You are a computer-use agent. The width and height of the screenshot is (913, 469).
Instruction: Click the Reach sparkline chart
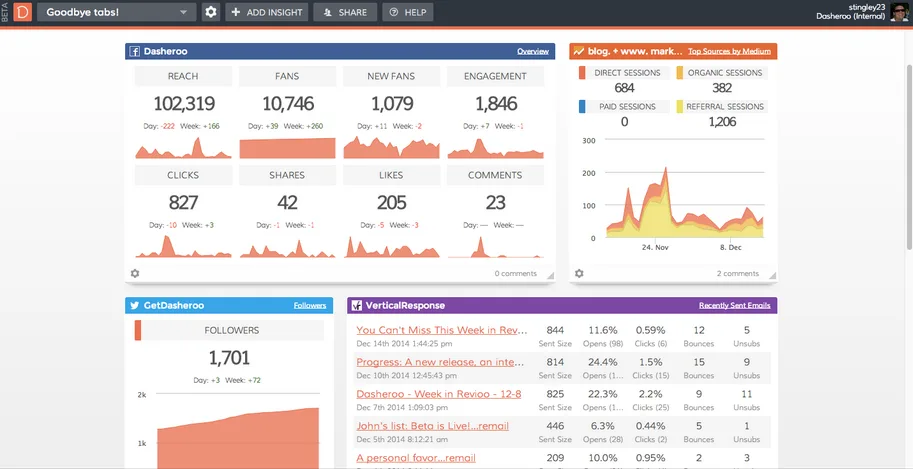[183, 148]
